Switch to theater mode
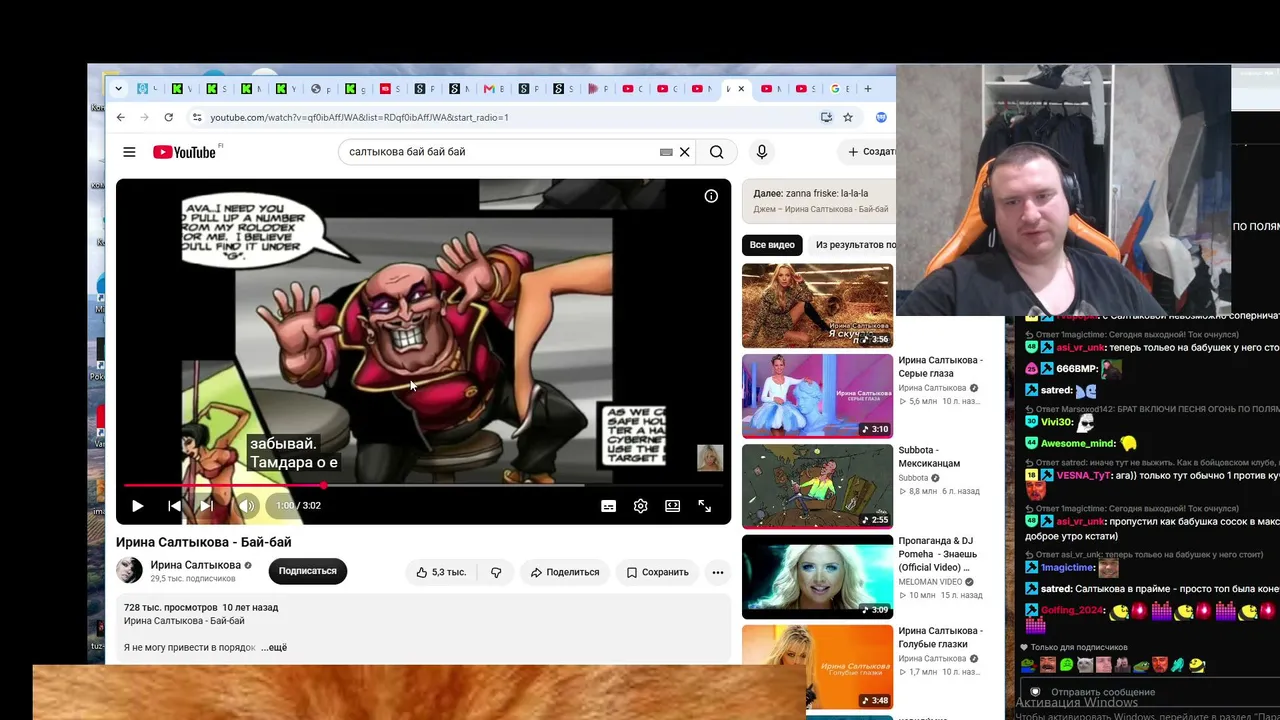The image size is (1280, 720). [x=673, y=506]
